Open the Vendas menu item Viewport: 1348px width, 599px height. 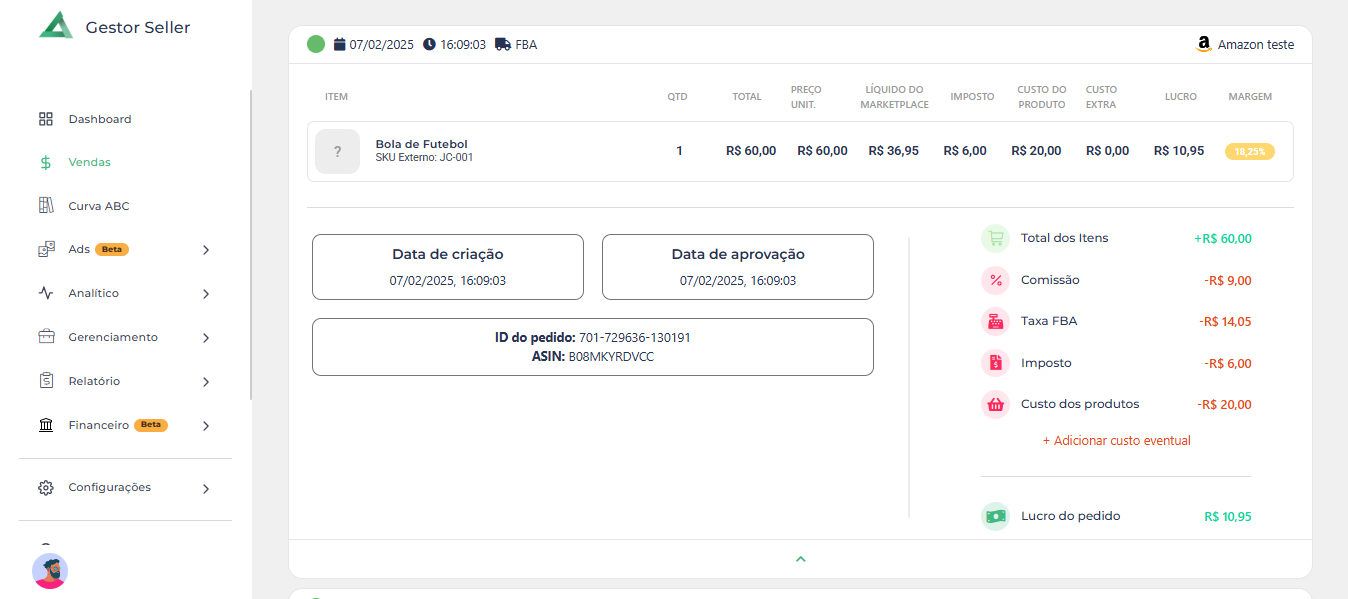(89, 162)
